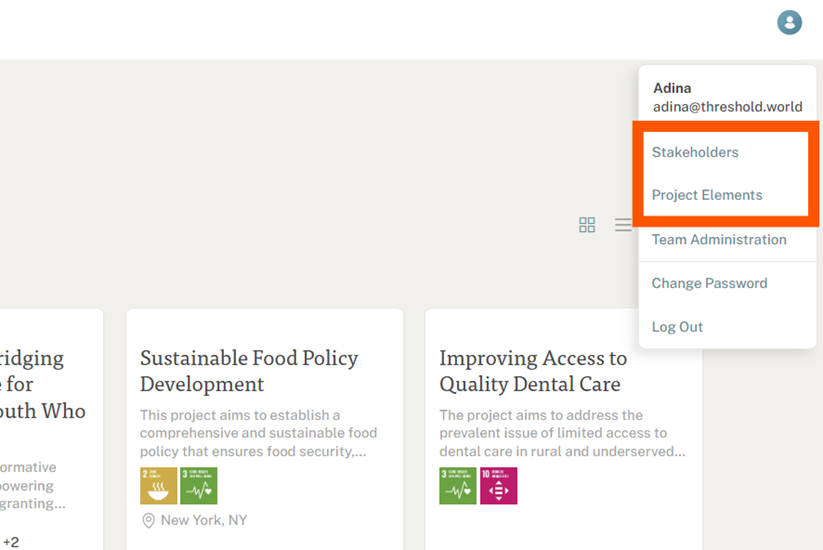Click the location pin icon near New York
The height and width of the screenshot is (550, 823).
[149, 521]
